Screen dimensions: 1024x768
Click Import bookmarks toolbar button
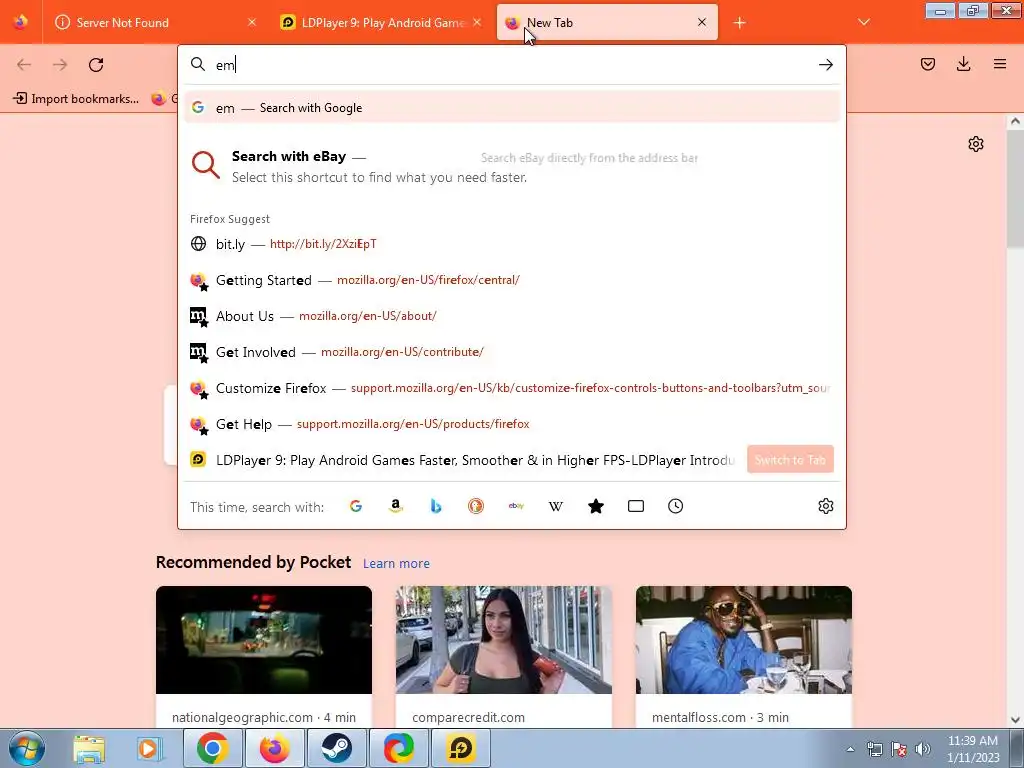pyautogui.click(x=76, y=99)
